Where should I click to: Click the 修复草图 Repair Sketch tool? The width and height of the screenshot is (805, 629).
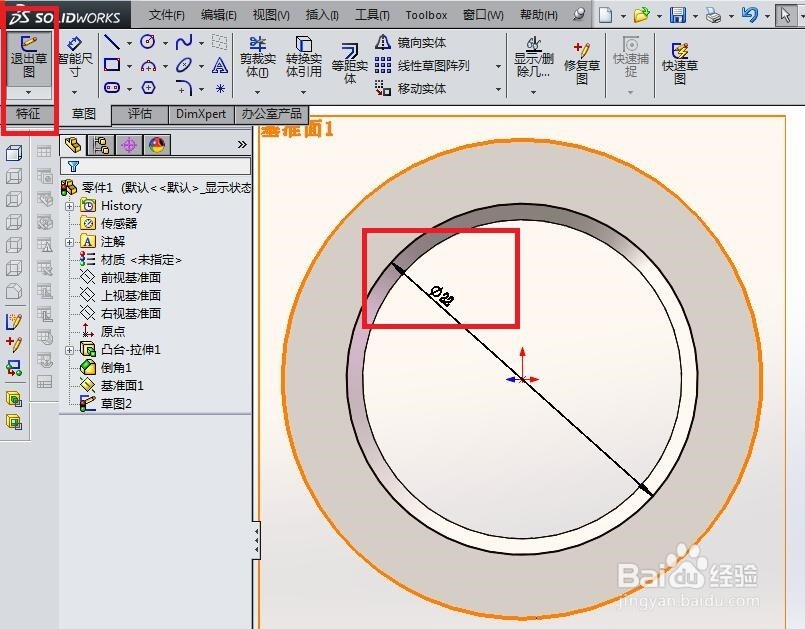point(582,63)
